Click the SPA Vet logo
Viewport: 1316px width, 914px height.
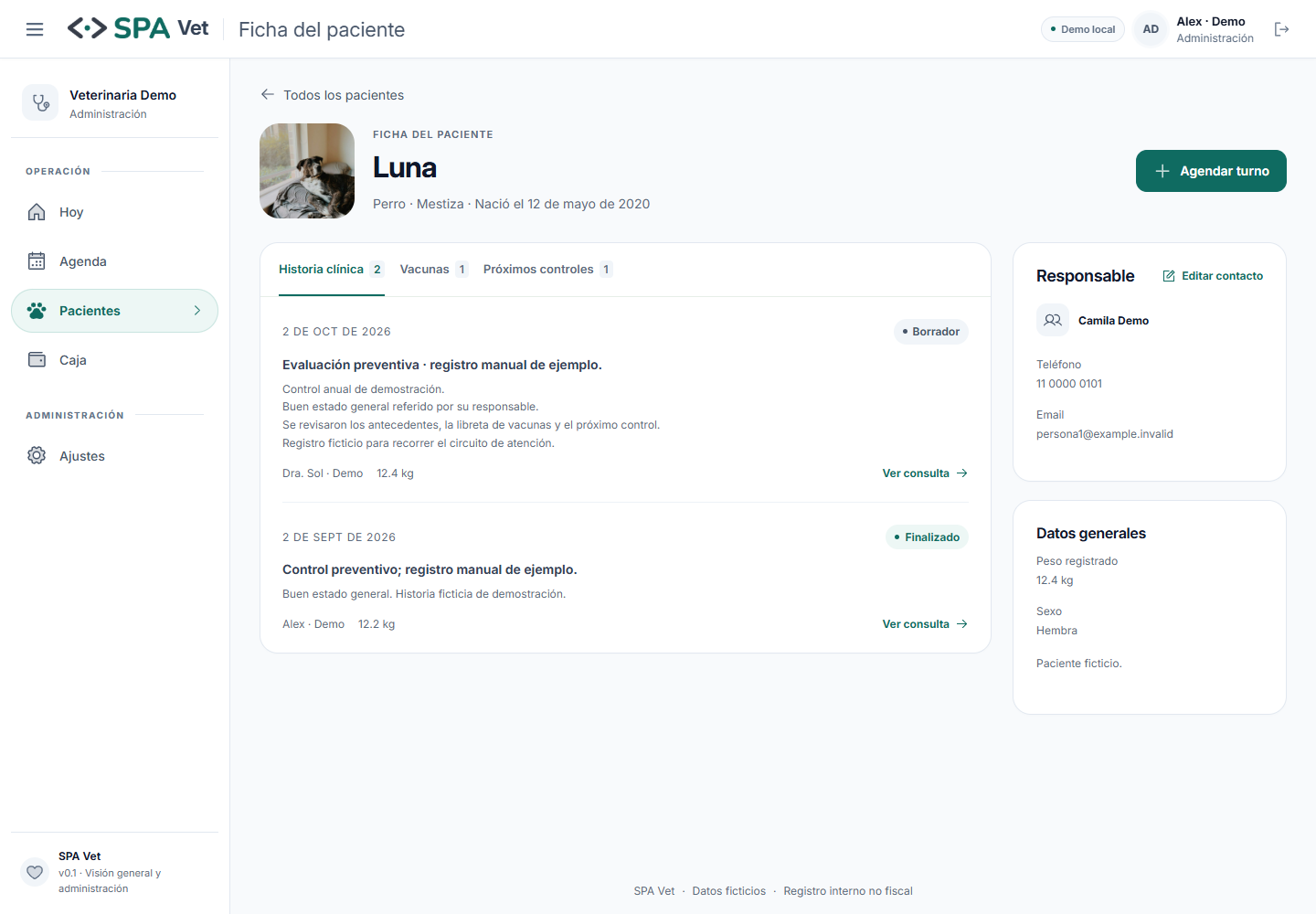[x=138, y=28]
